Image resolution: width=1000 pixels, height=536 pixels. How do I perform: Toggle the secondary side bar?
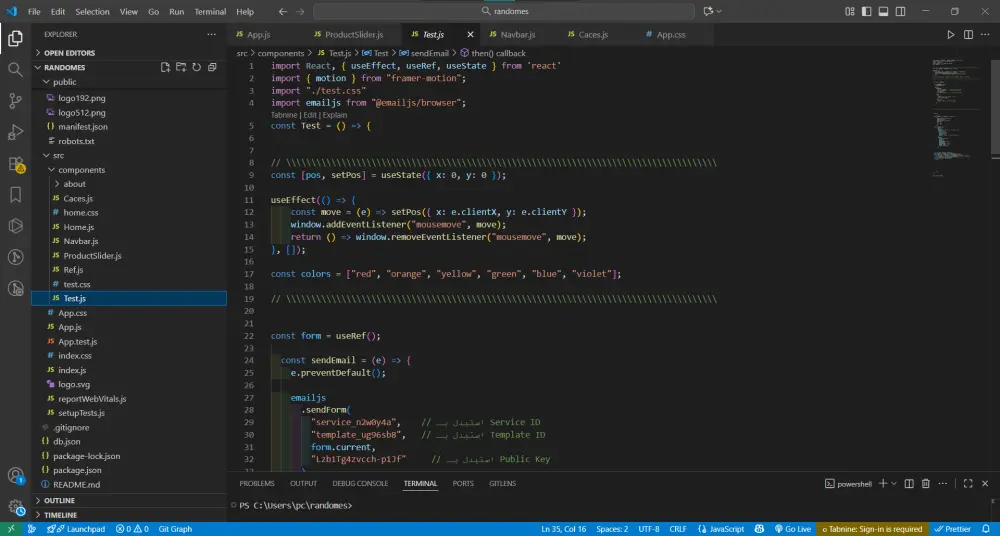click(x=901, y=11)
